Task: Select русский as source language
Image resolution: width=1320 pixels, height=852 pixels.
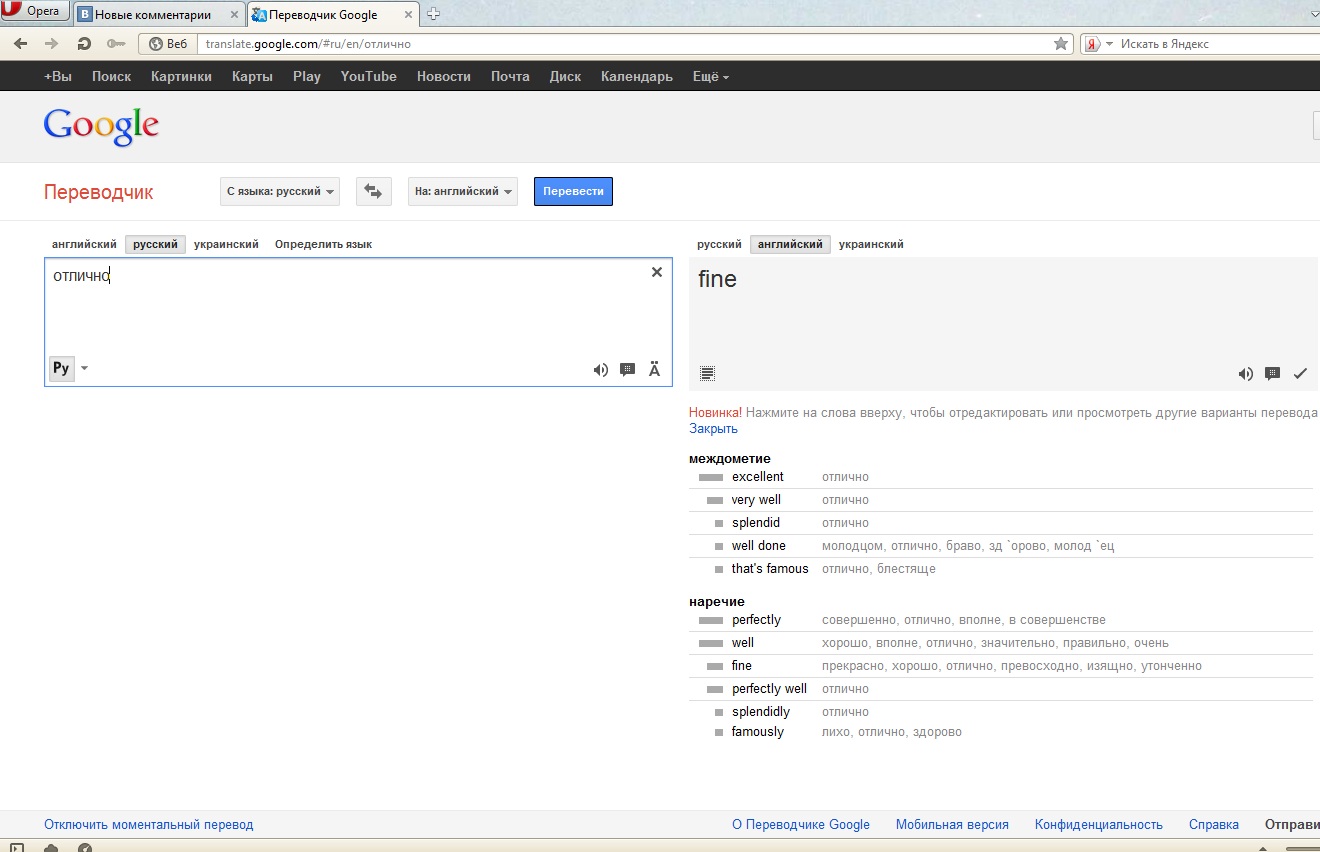Action: coord(155,244)
